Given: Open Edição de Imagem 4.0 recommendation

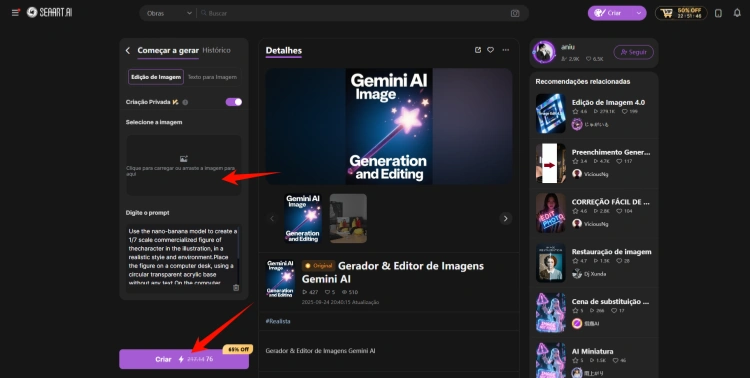Looking at the screenshot, I should point(594,113).
